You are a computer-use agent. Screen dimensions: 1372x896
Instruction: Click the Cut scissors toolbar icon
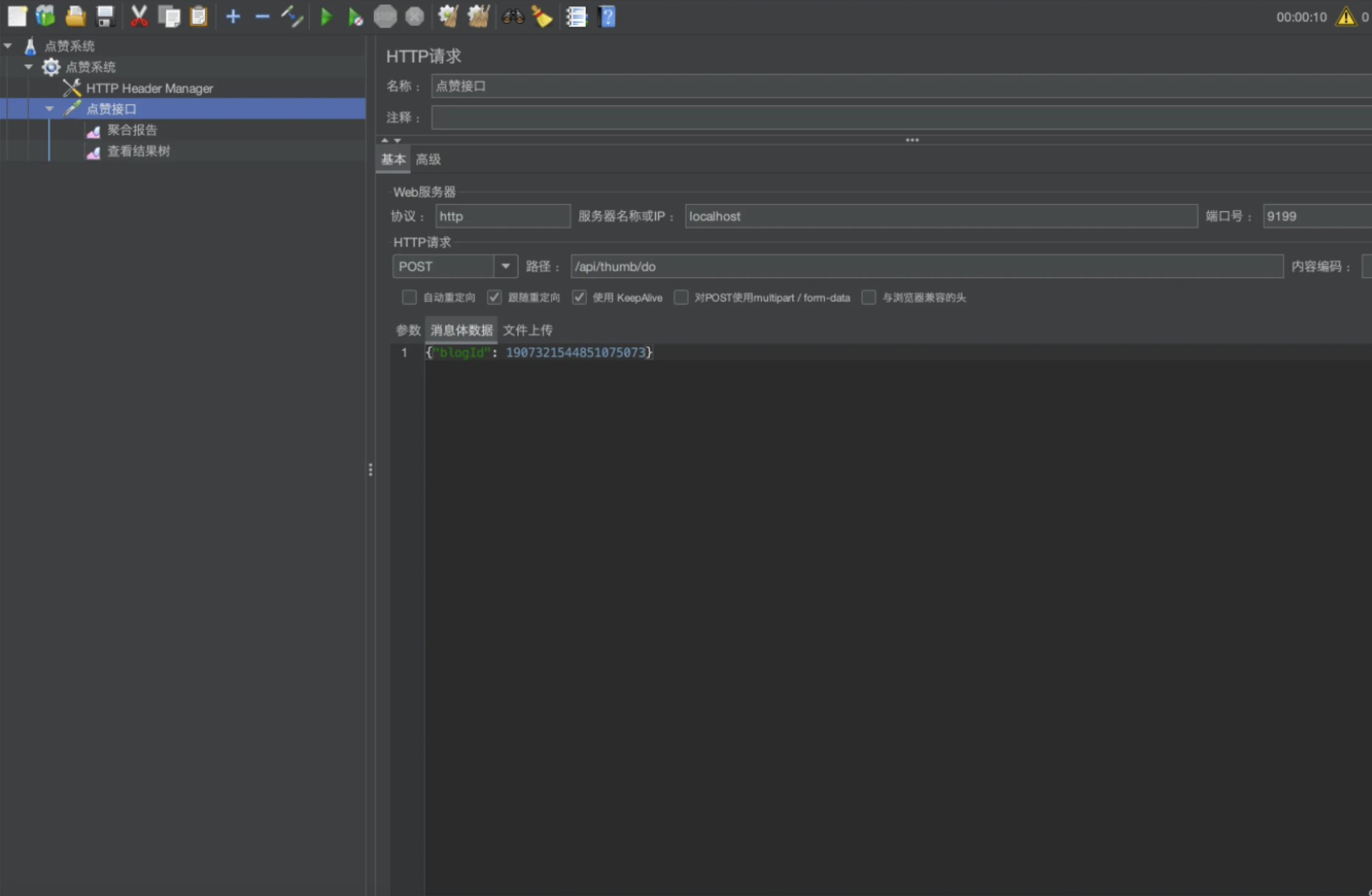click(139, 17)
